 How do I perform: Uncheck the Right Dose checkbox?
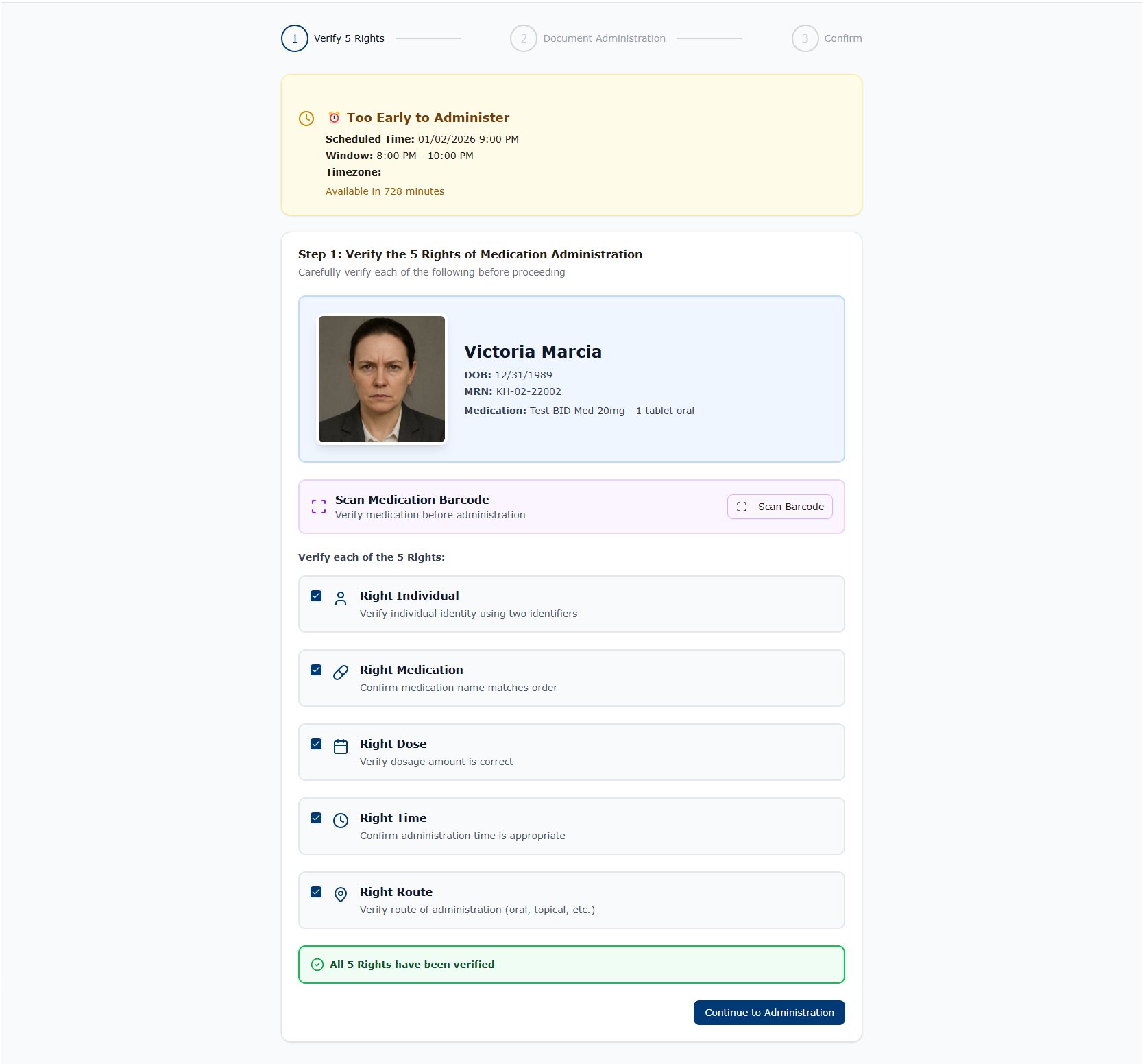click(x=316, y=744)
